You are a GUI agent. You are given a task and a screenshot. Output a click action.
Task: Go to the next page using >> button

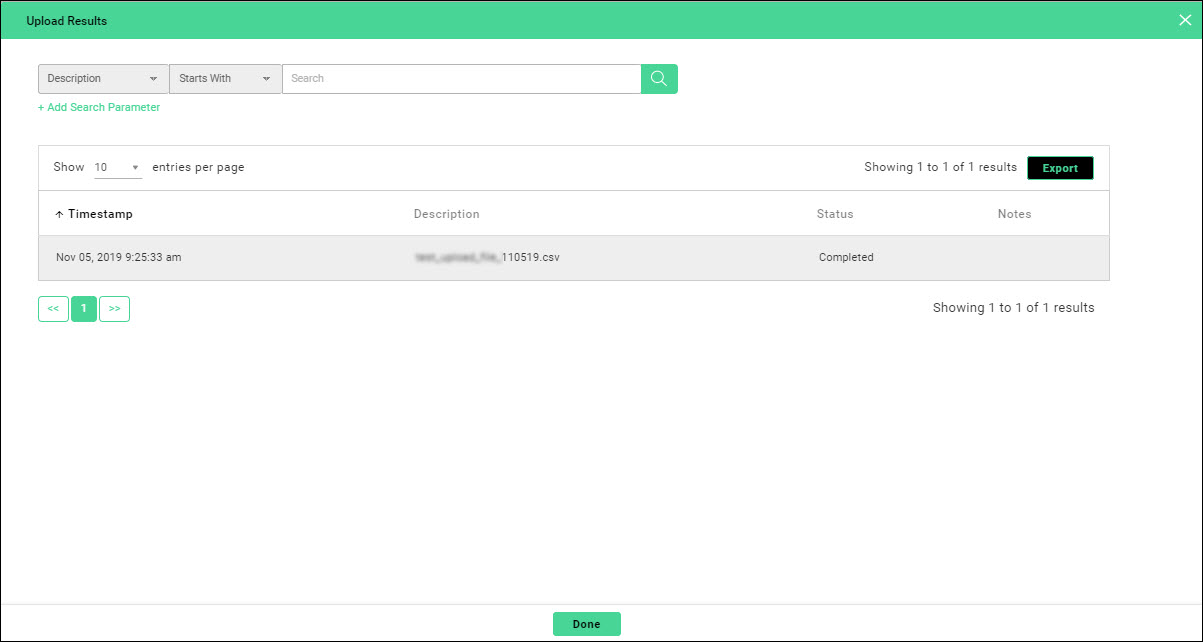(x=115, y=309)
